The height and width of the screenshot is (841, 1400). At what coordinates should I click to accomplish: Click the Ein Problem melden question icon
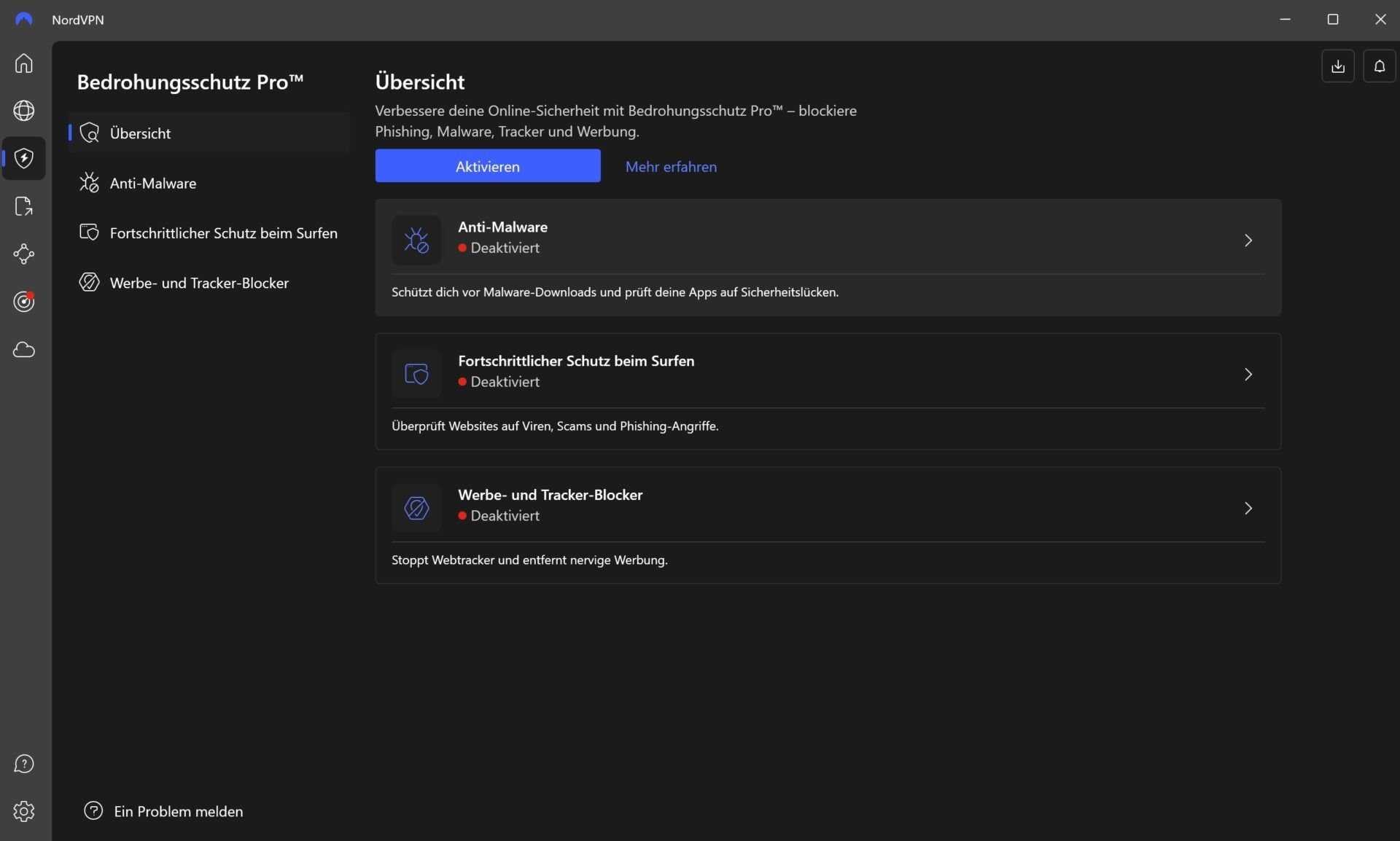pyautogui.click(x=93, y=810)
